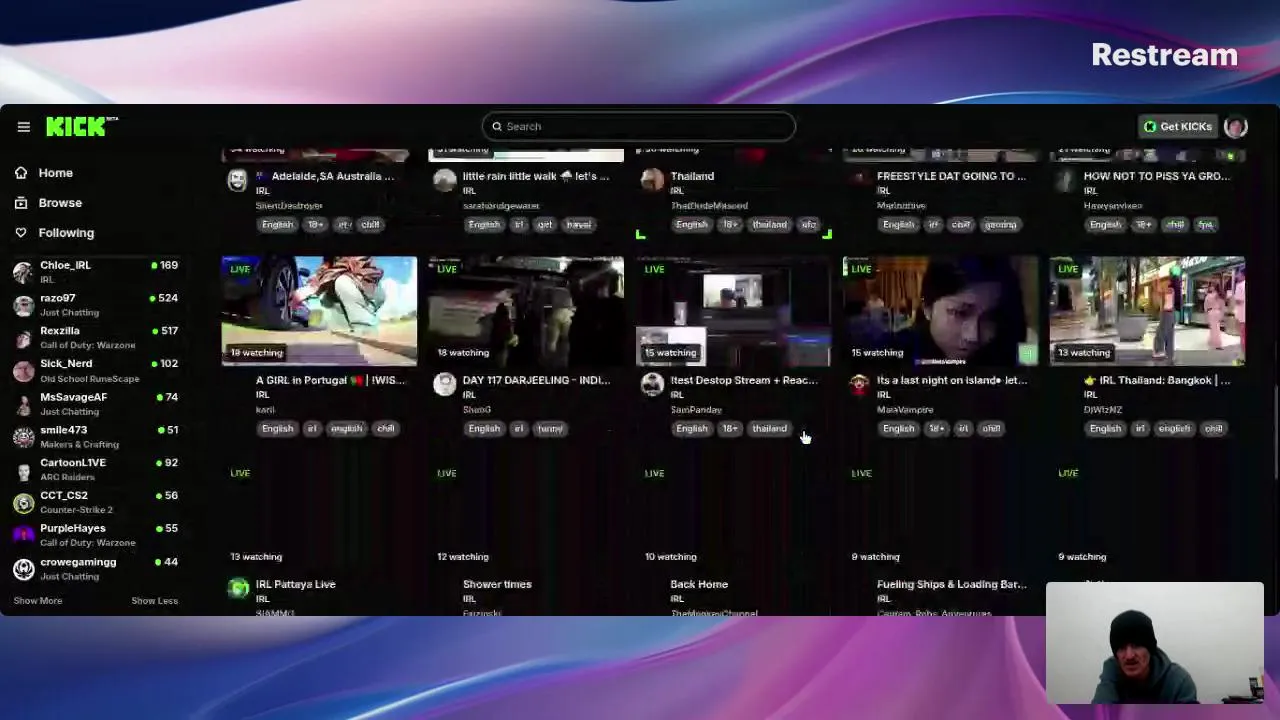Click the Following heart icon
This screenshot has height=720, width=1280.
[x=21, y=233]
